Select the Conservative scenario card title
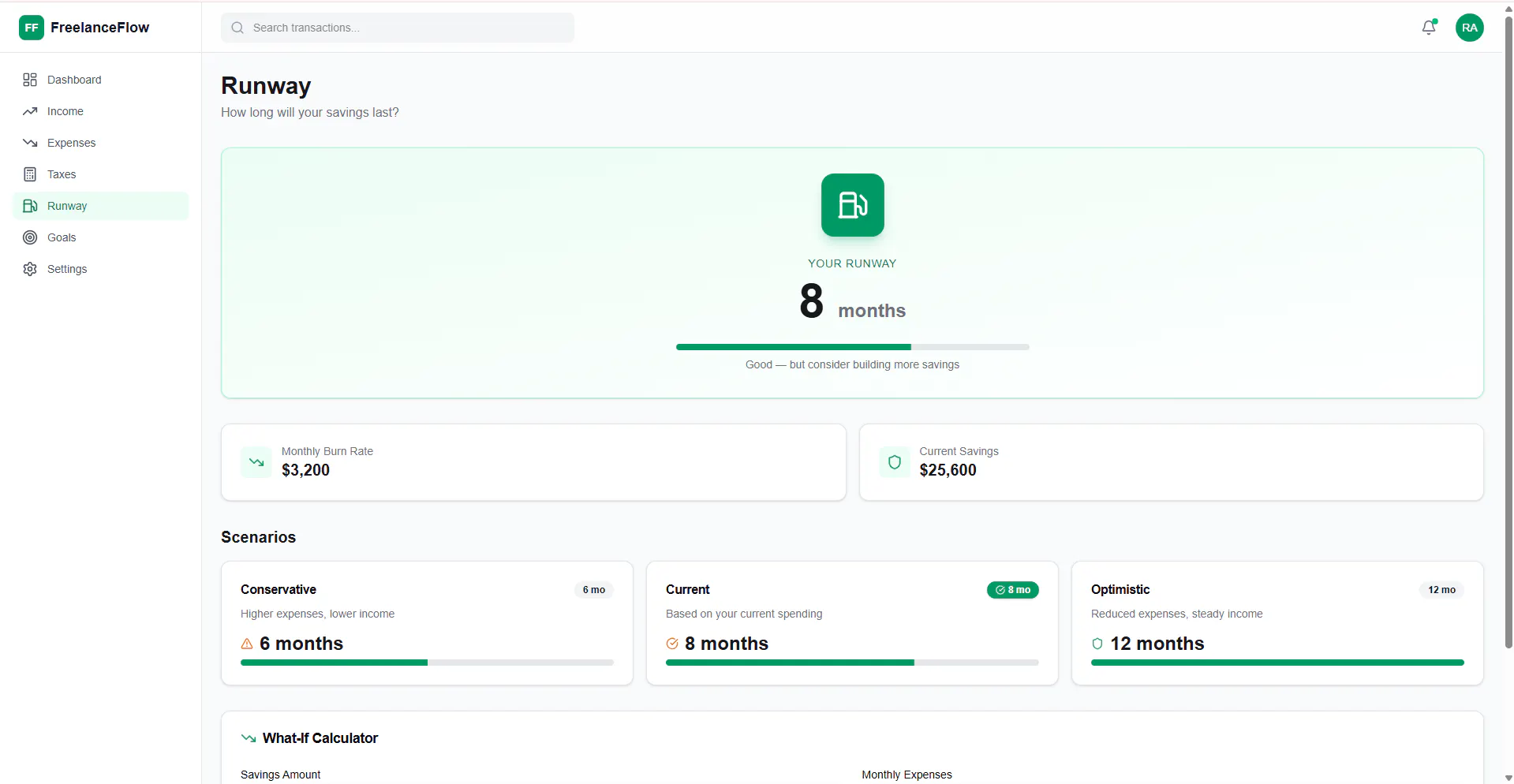 click(279, 589)
